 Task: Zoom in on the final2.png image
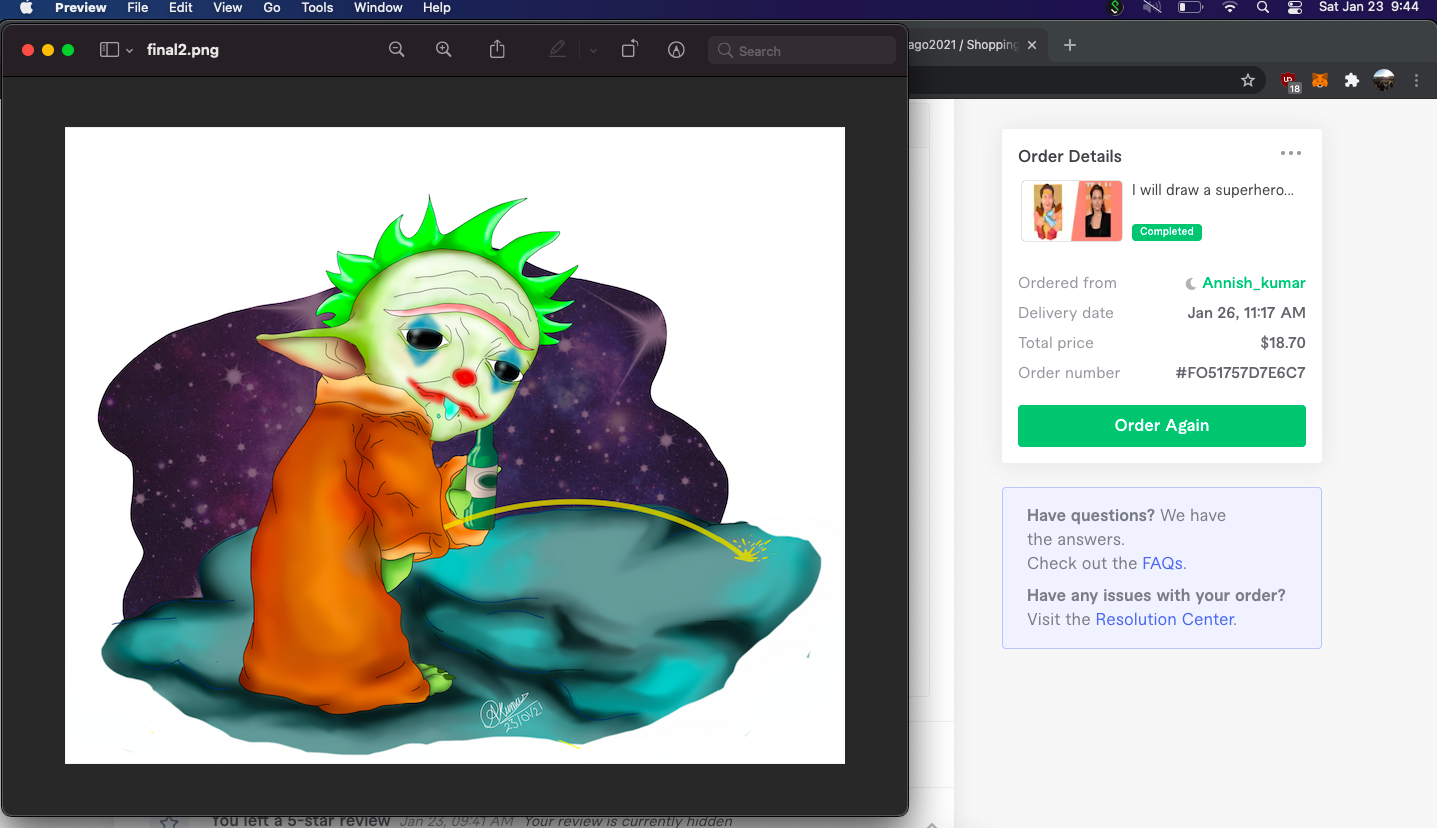444,50
